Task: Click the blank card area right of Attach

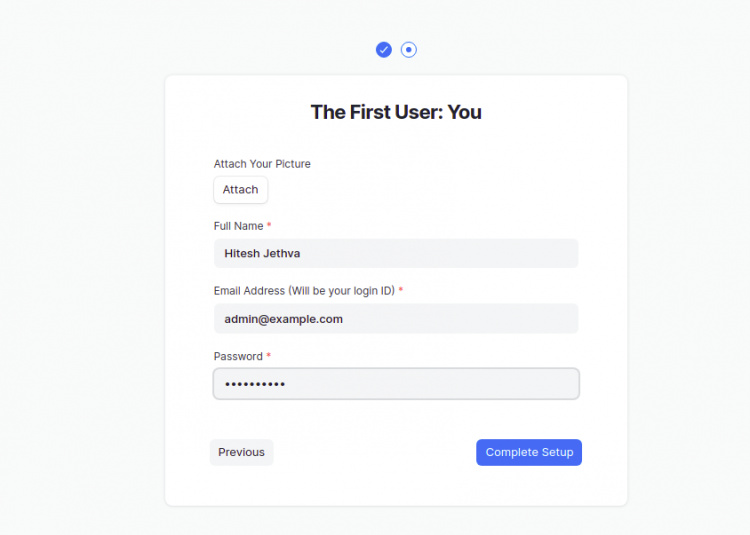Action: 420,190
